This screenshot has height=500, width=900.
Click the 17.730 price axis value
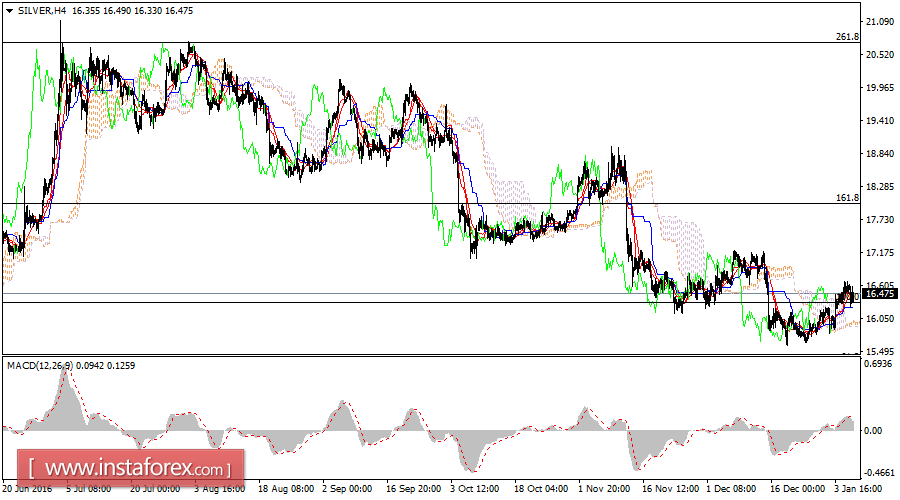[x=880, y=219]
